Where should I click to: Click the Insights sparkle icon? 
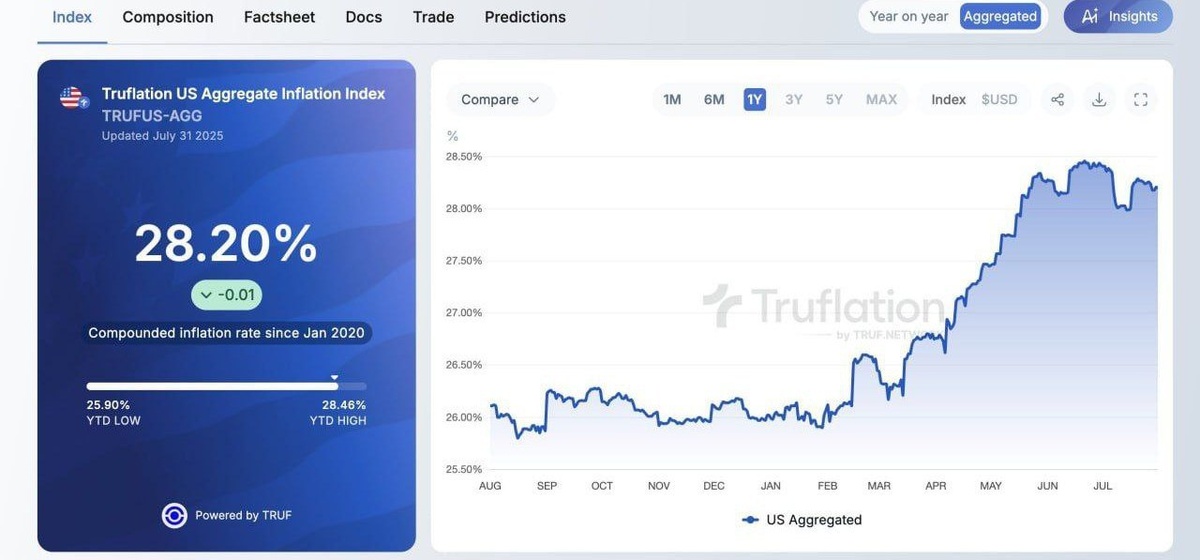pyautogui.click(x=1090, y=16)
